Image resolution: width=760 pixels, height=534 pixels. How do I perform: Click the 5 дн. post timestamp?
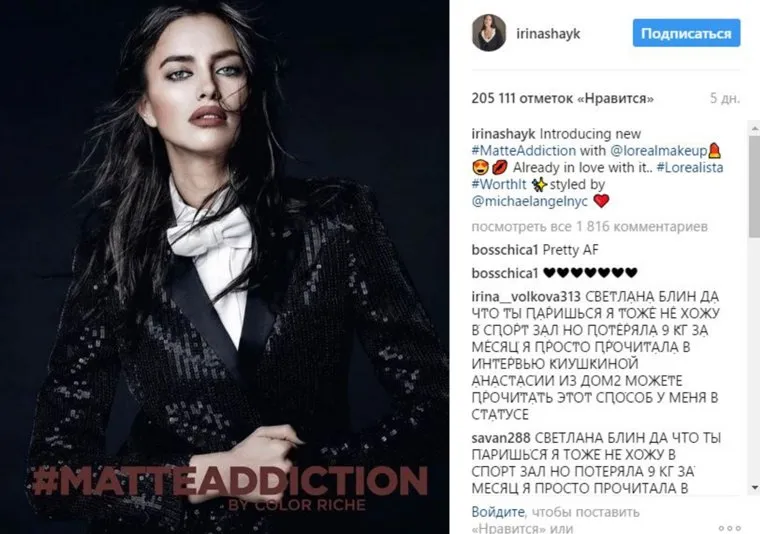pyautogui.click(x=725, y=98)
